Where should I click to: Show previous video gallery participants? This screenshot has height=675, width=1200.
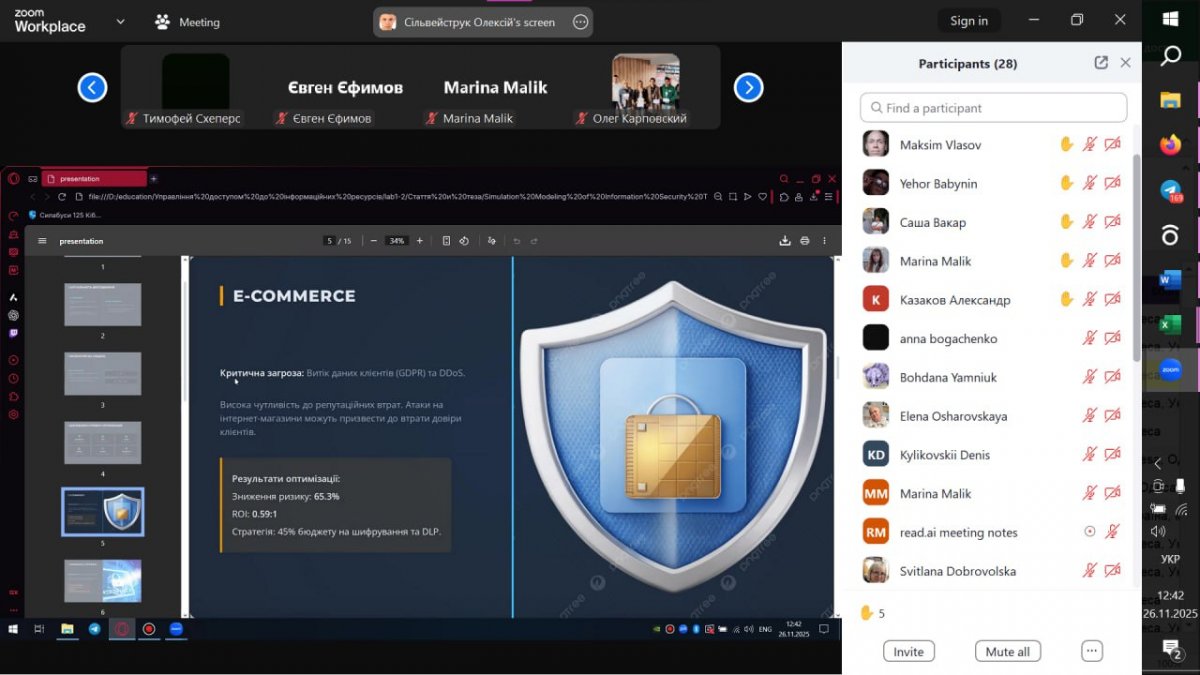coord(92,88)
